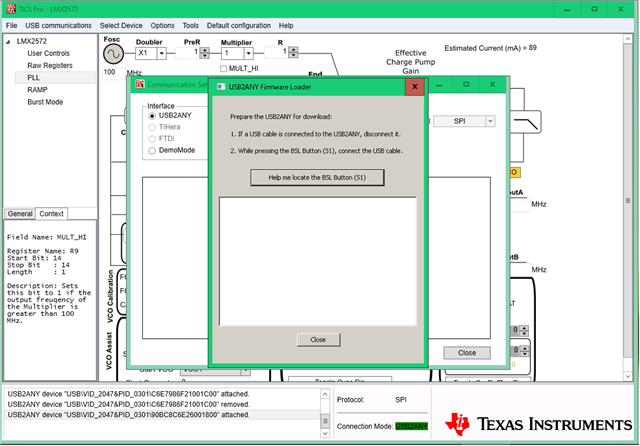Switch to the Context tab

51,213
